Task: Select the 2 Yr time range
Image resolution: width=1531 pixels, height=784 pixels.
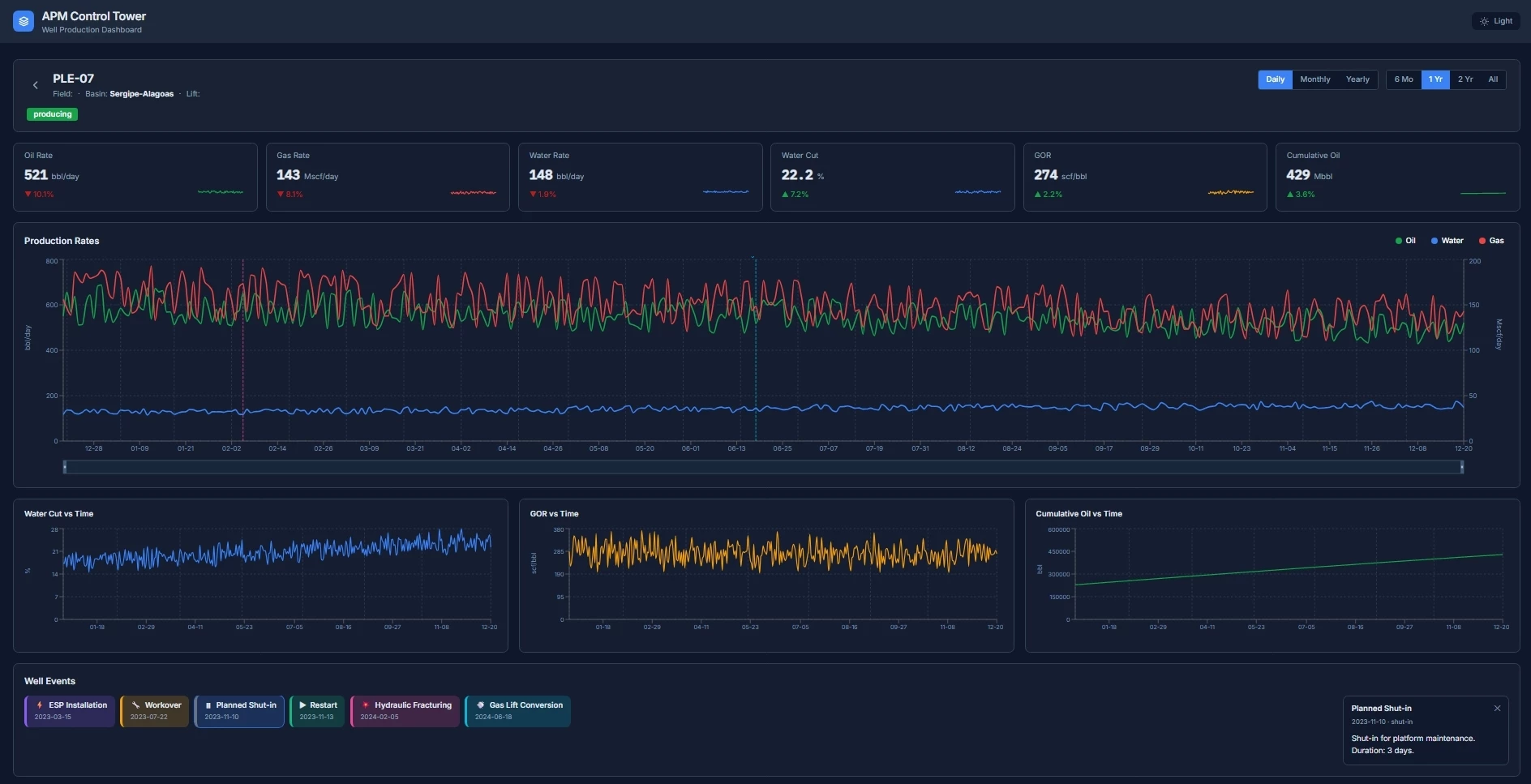Action: [x=1465, y=79]
